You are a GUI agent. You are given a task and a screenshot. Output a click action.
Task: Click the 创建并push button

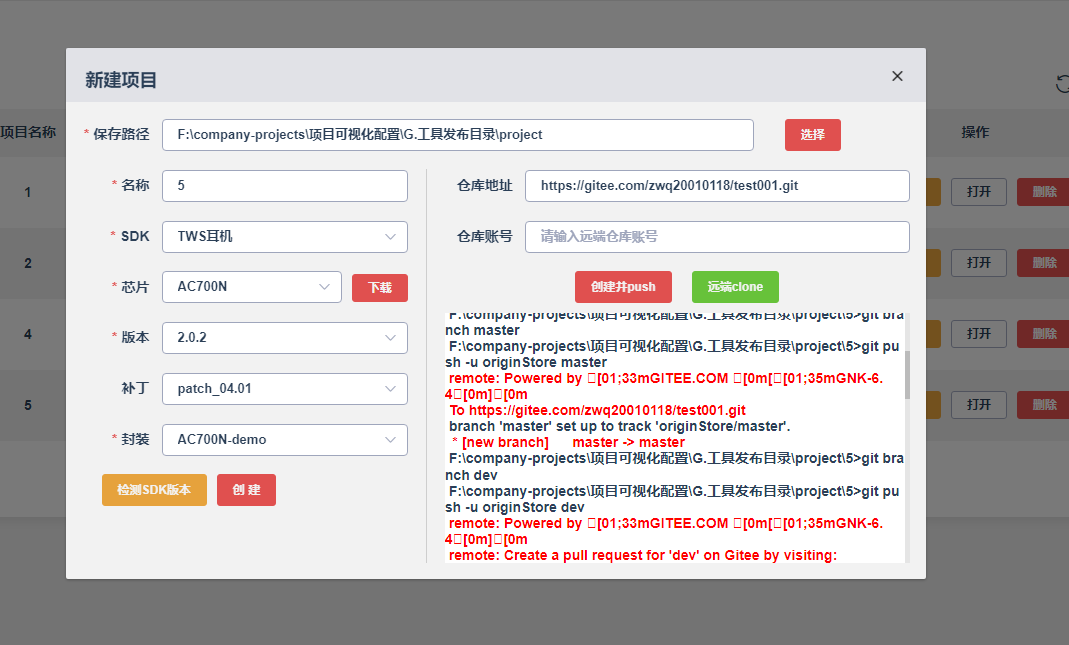[623, 287]
